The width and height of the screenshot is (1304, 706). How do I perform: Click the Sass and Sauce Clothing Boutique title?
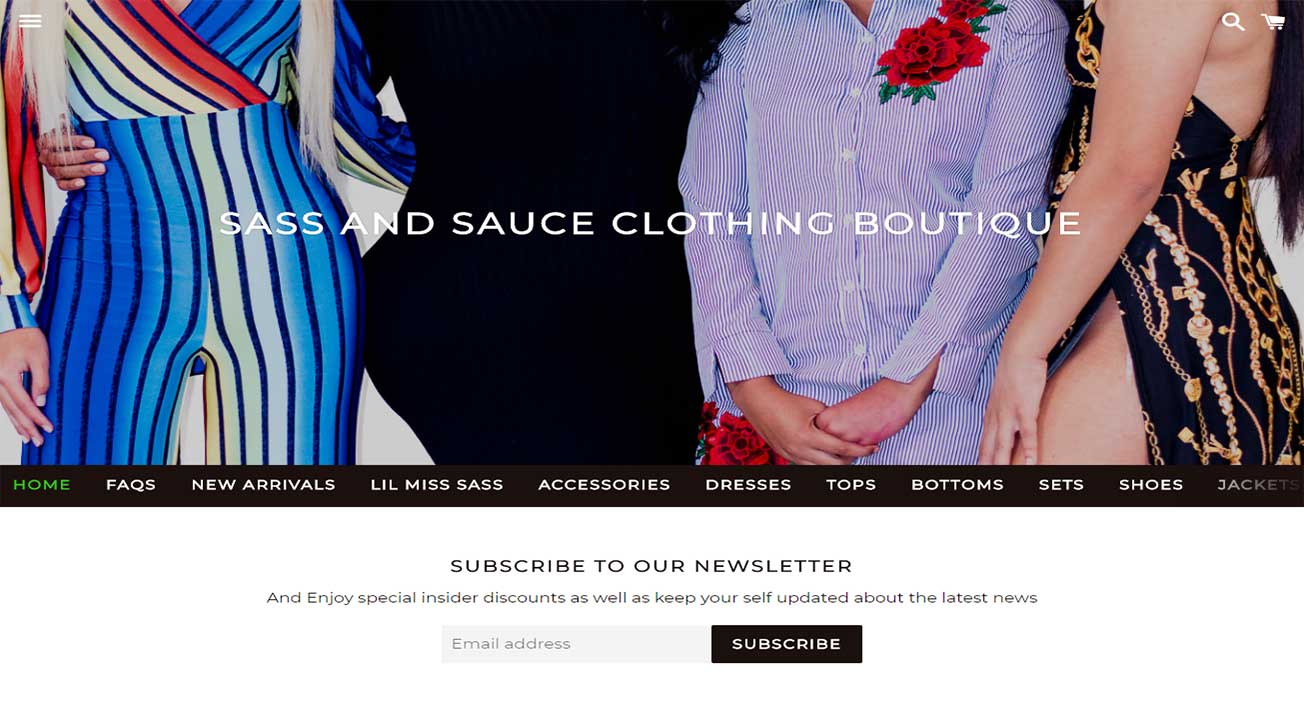point(650,223)
